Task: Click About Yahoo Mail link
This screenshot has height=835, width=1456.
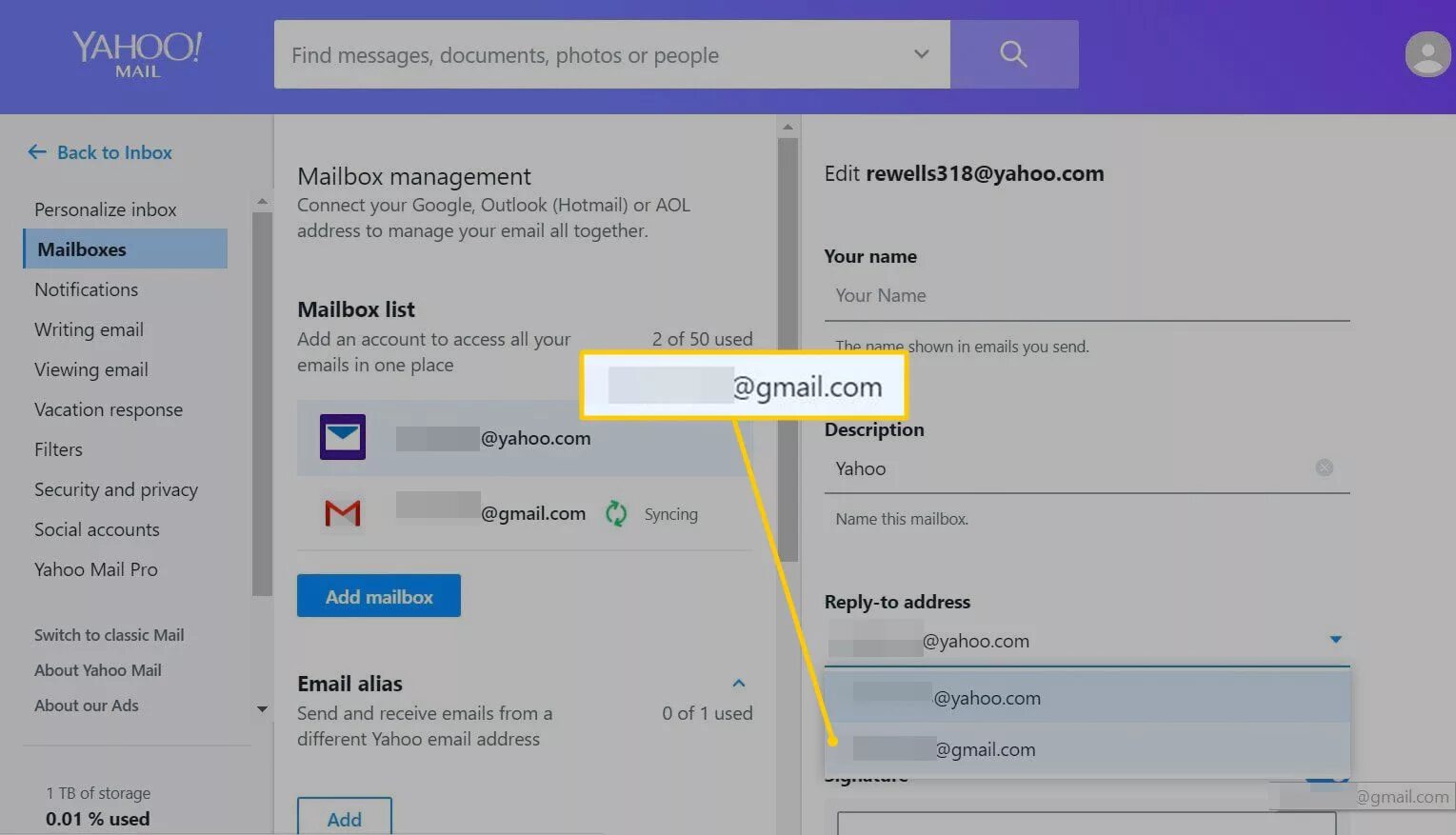Action: click(98, 670)
